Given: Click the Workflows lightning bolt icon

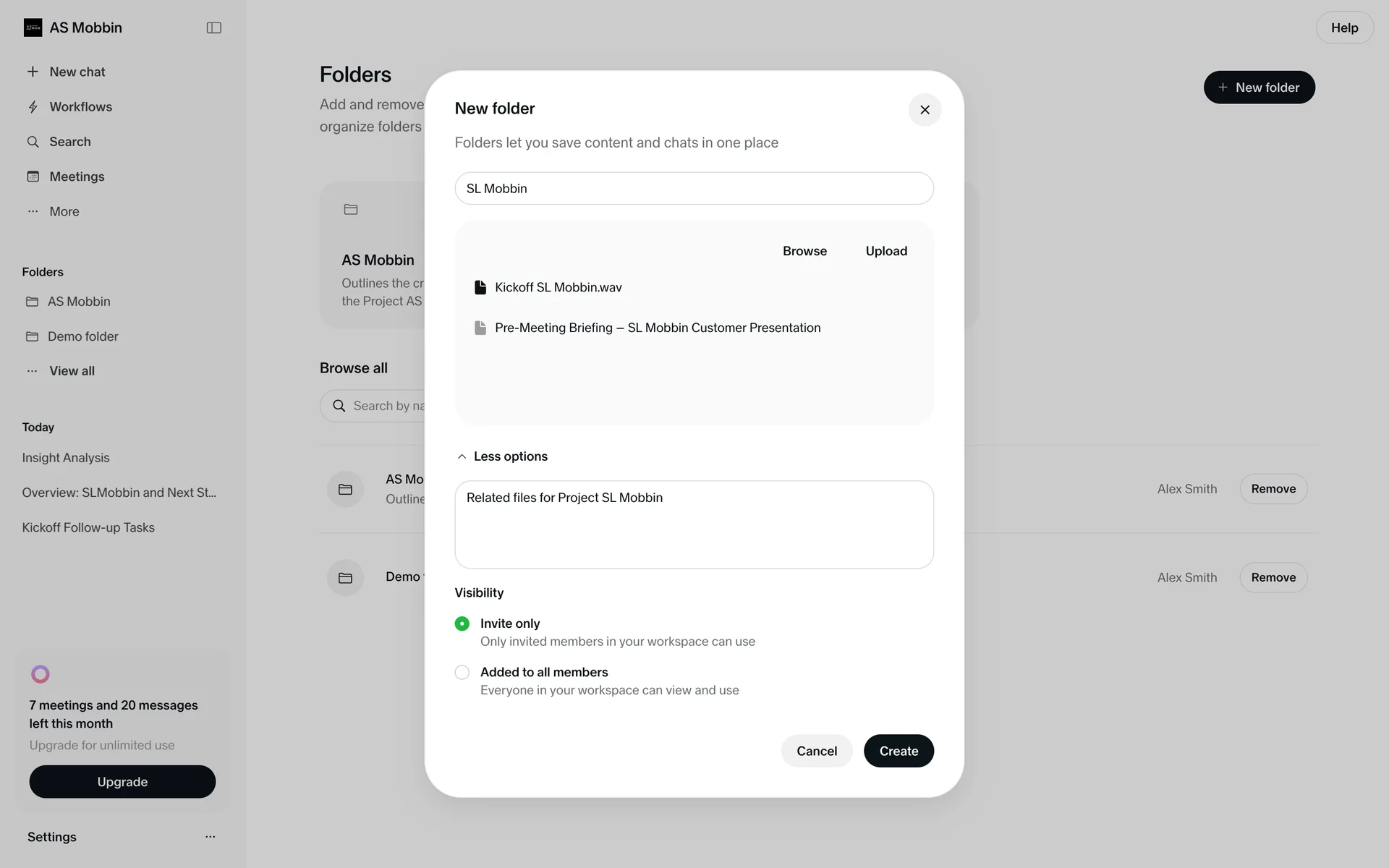Looking at the screenshot, I should pyautogui.click(x=33, y=107).
